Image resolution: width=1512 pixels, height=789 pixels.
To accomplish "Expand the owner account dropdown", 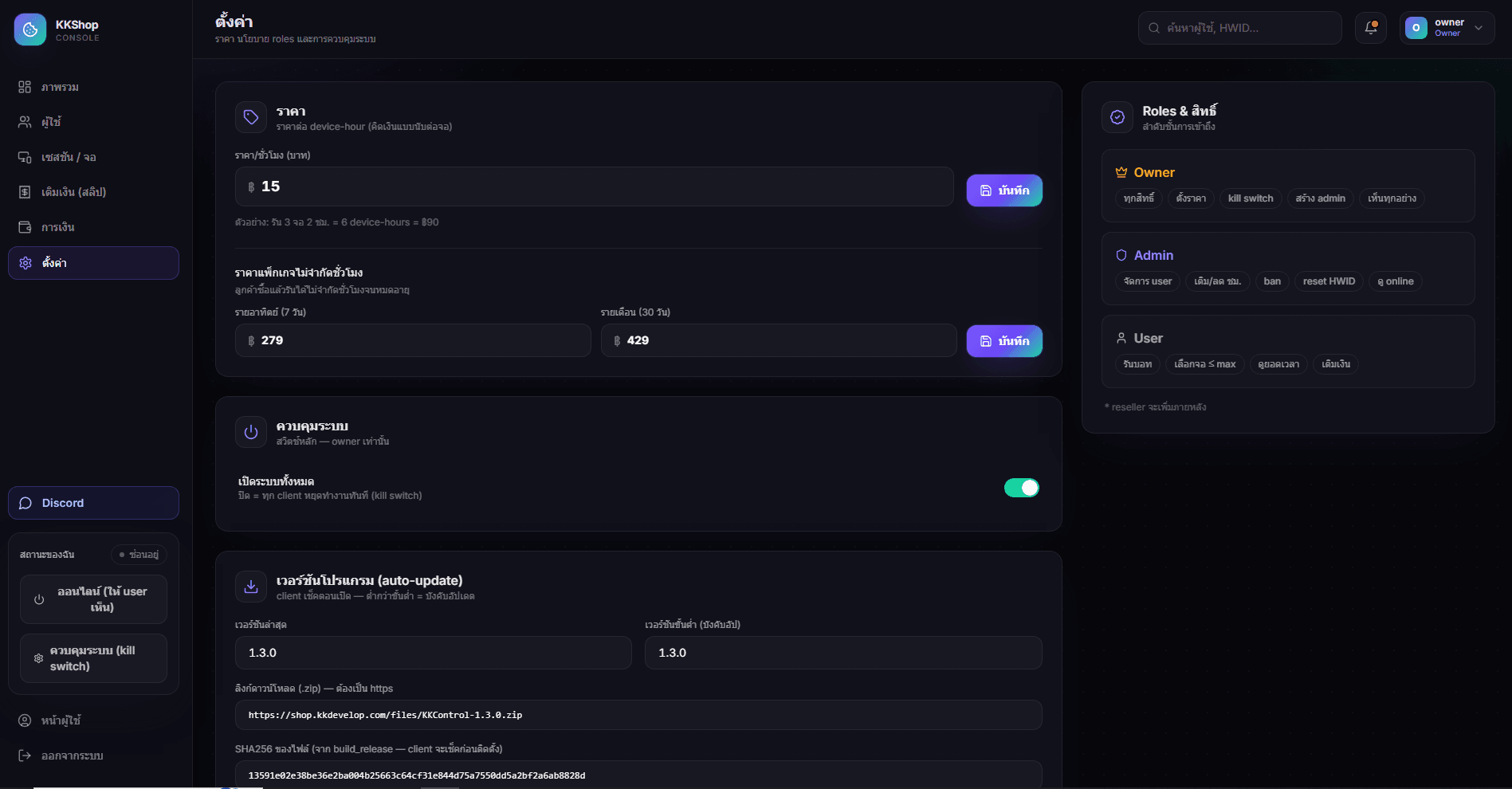I will [x=1447, y=28].
